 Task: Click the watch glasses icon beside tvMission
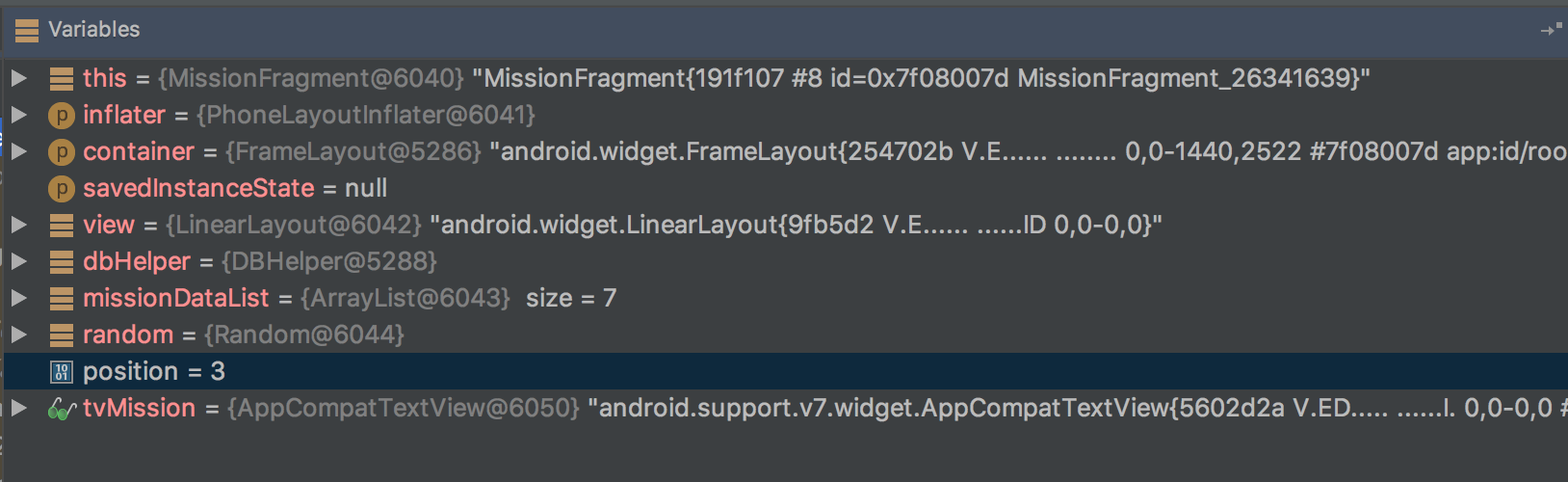[x=62, y=410]
